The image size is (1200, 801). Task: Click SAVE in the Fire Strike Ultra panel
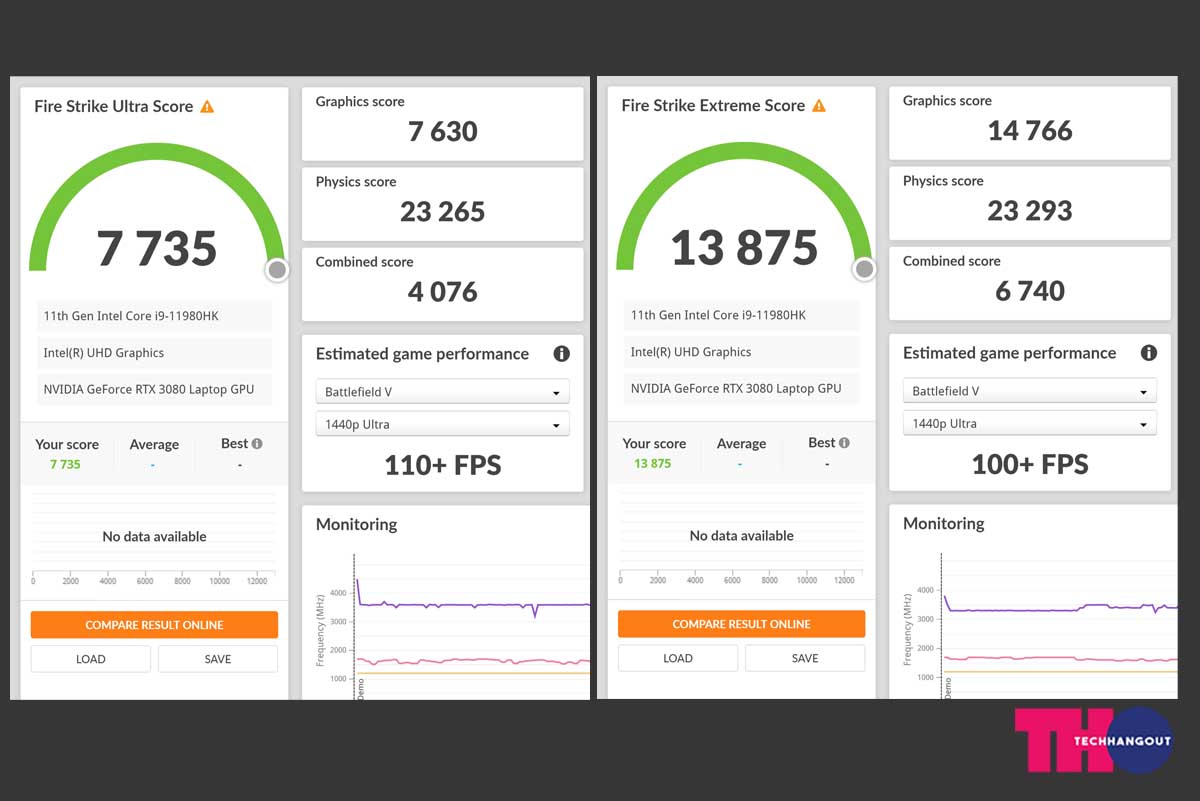[x=218, y=659]
